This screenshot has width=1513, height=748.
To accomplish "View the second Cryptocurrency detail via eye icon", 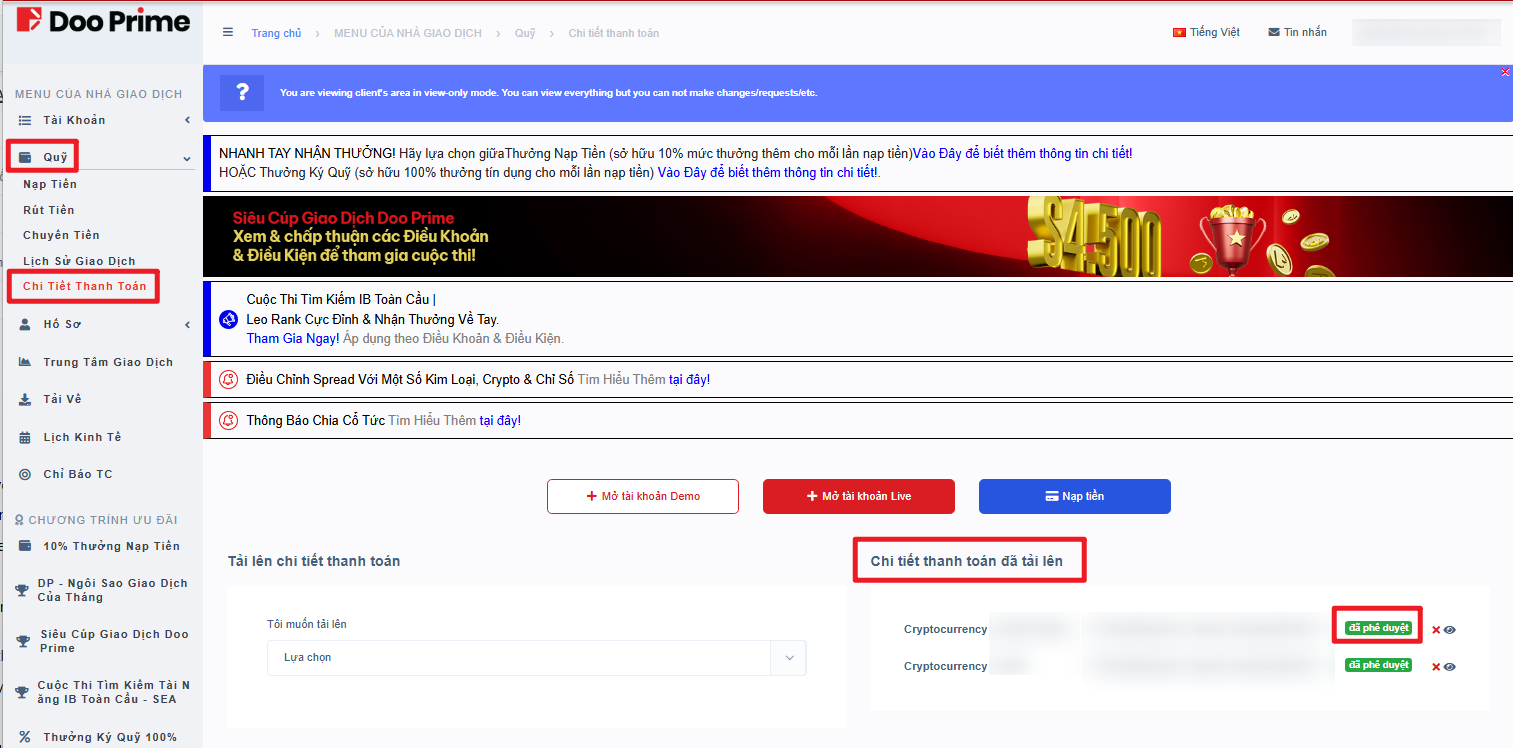I will tap(1450, 667).
